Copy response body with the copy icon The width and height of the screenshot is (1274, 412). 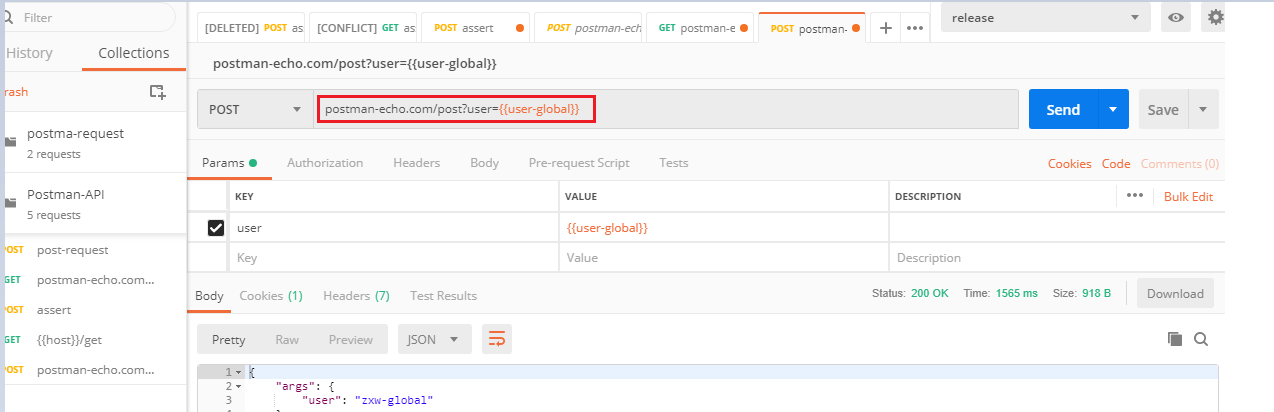(x=1175, y=339)
